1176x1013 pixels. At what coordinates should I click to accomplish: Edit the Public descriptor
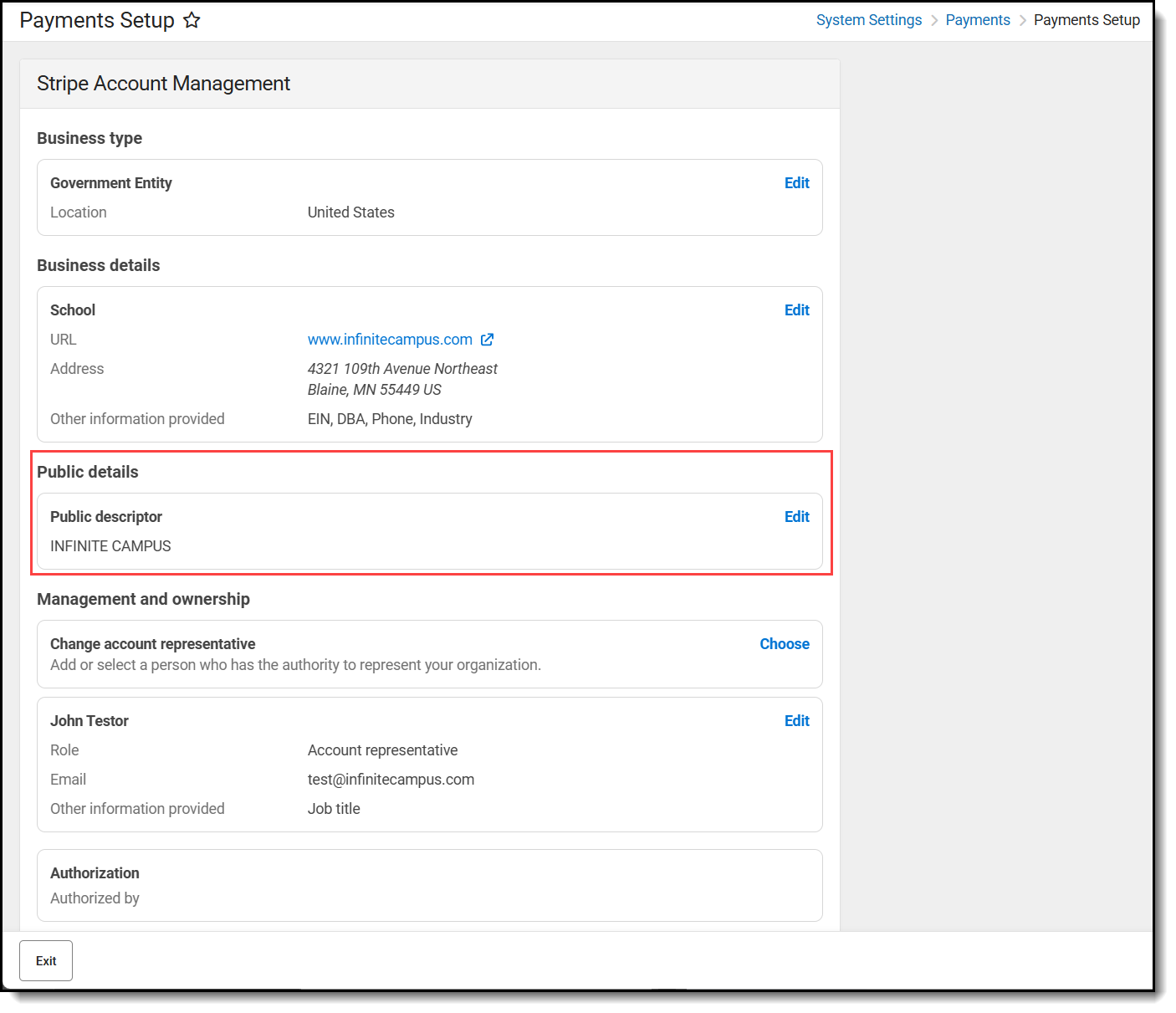click(x=796, y=517)
